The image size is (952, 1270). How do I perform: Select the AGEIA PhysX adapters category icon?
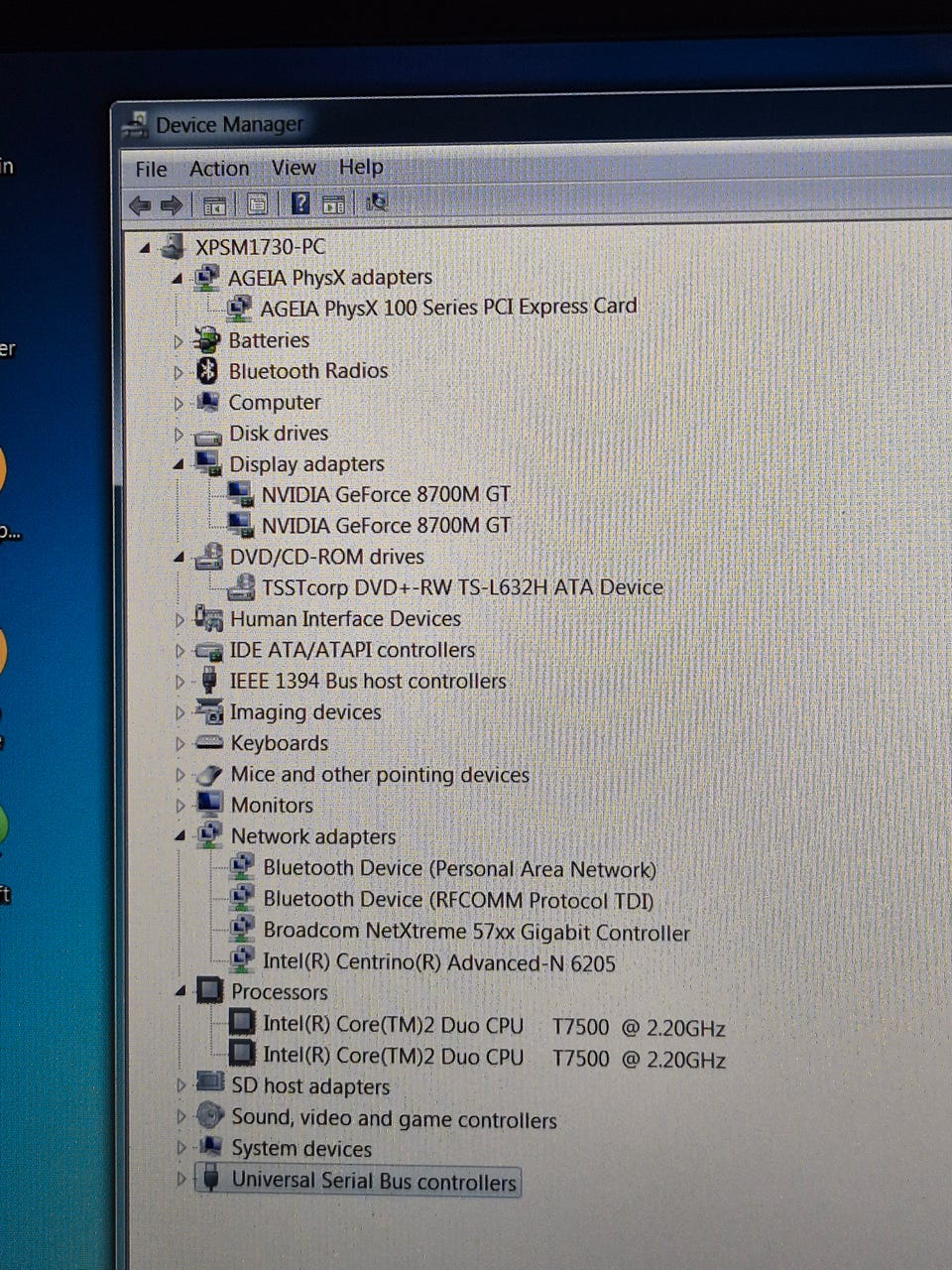(x=207, y=278)
